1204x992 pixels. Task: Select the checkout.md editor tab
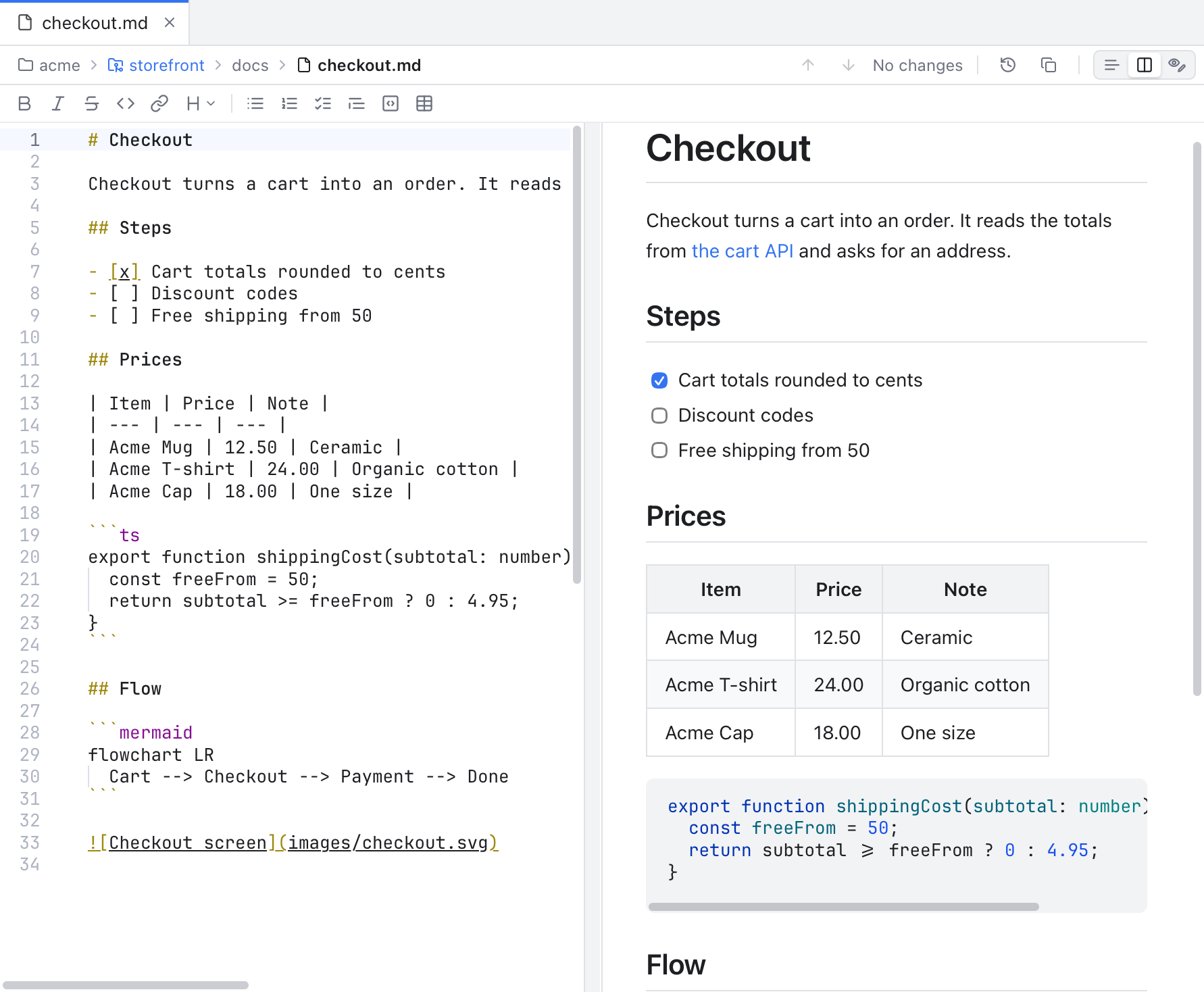pos(95,23)
